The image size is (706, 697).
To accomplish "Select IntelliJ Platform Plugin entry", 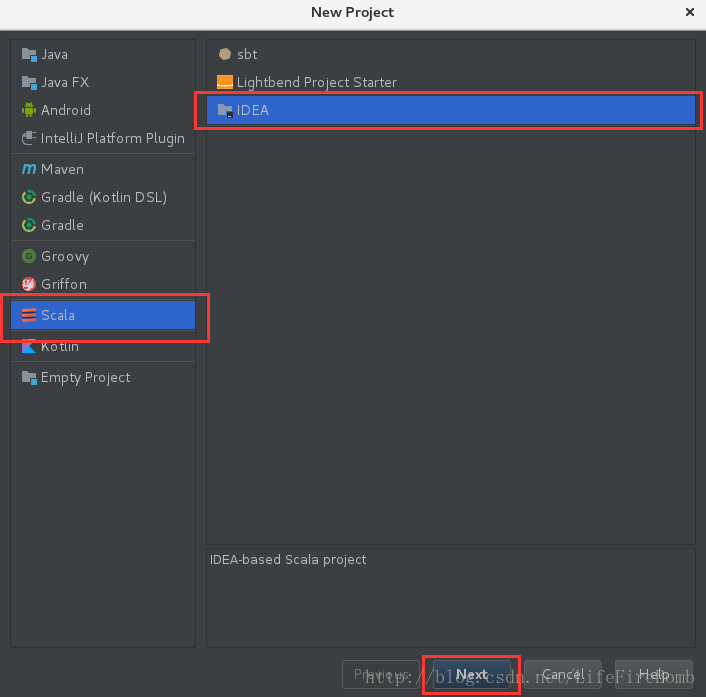I will point(103,138).
